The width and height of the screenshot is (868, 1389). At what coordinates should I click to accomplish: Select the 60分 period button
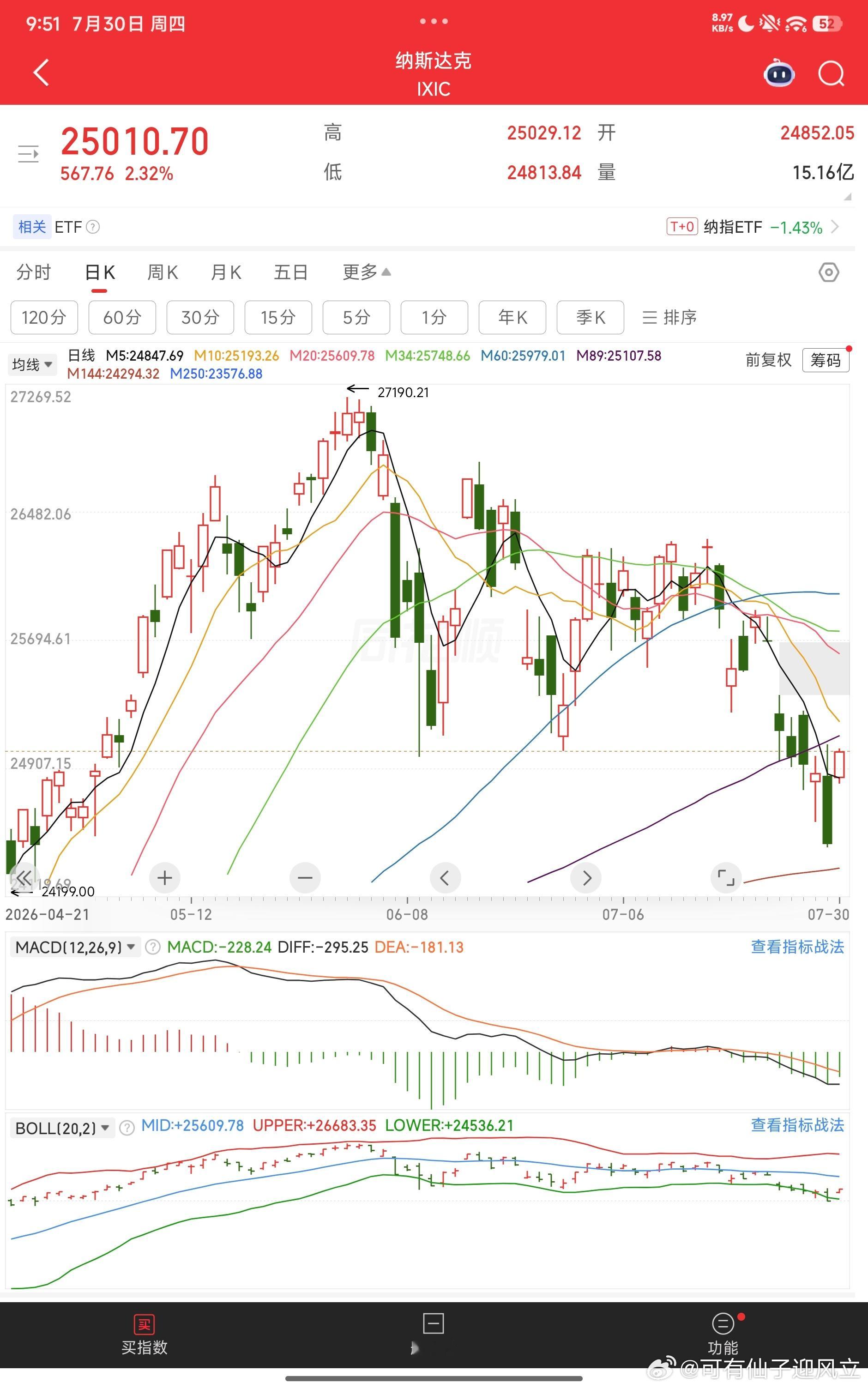[122, 317]
